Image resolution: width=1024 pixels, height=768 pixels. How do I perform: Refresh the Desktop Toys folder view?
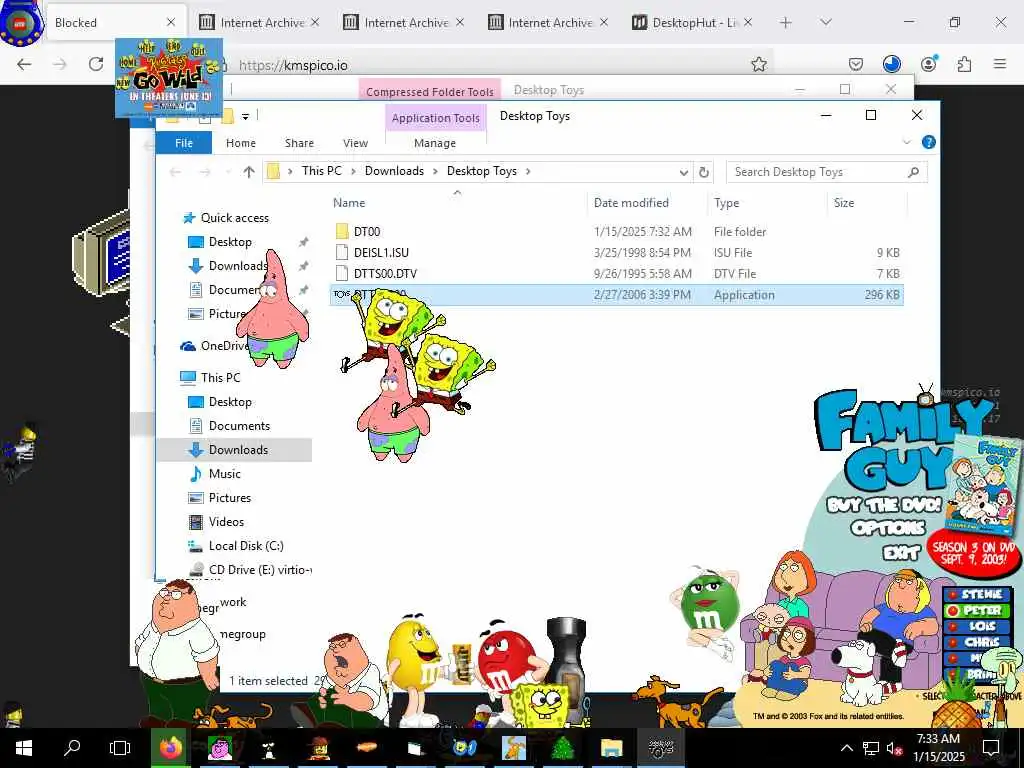tap(703, 172)
